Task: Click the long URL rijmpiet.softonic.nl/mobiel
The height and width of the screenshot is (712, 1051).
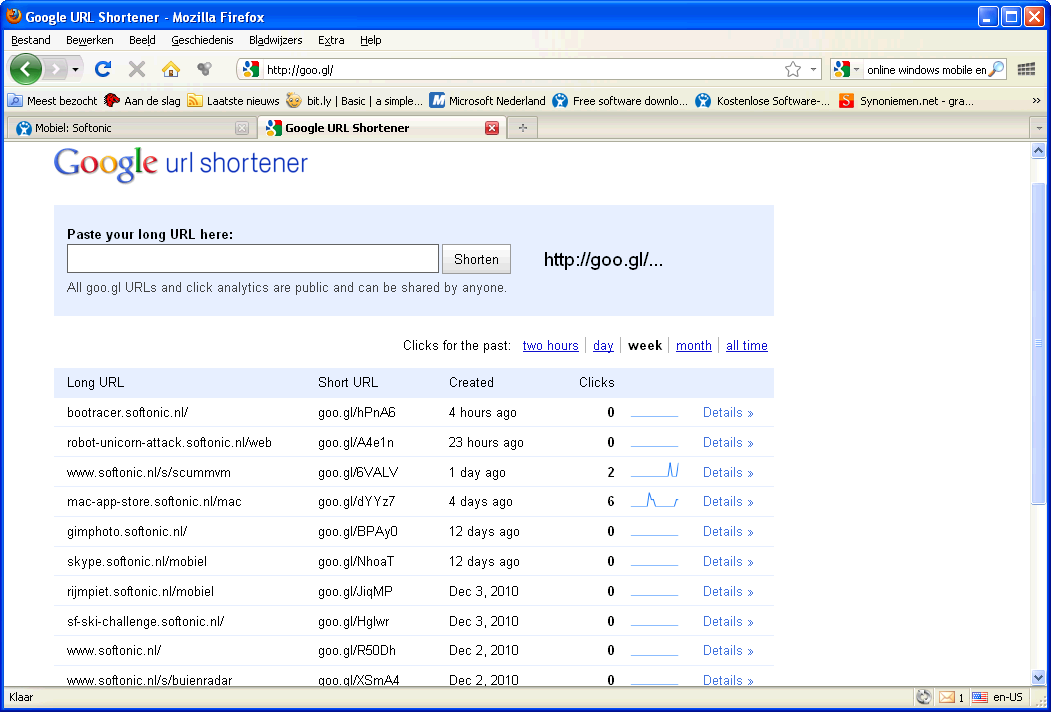Action: coord(140,591)
